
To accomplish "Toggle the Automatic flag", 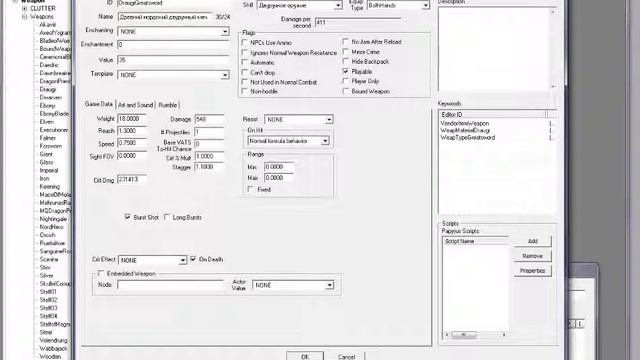I will pos(245,62).
